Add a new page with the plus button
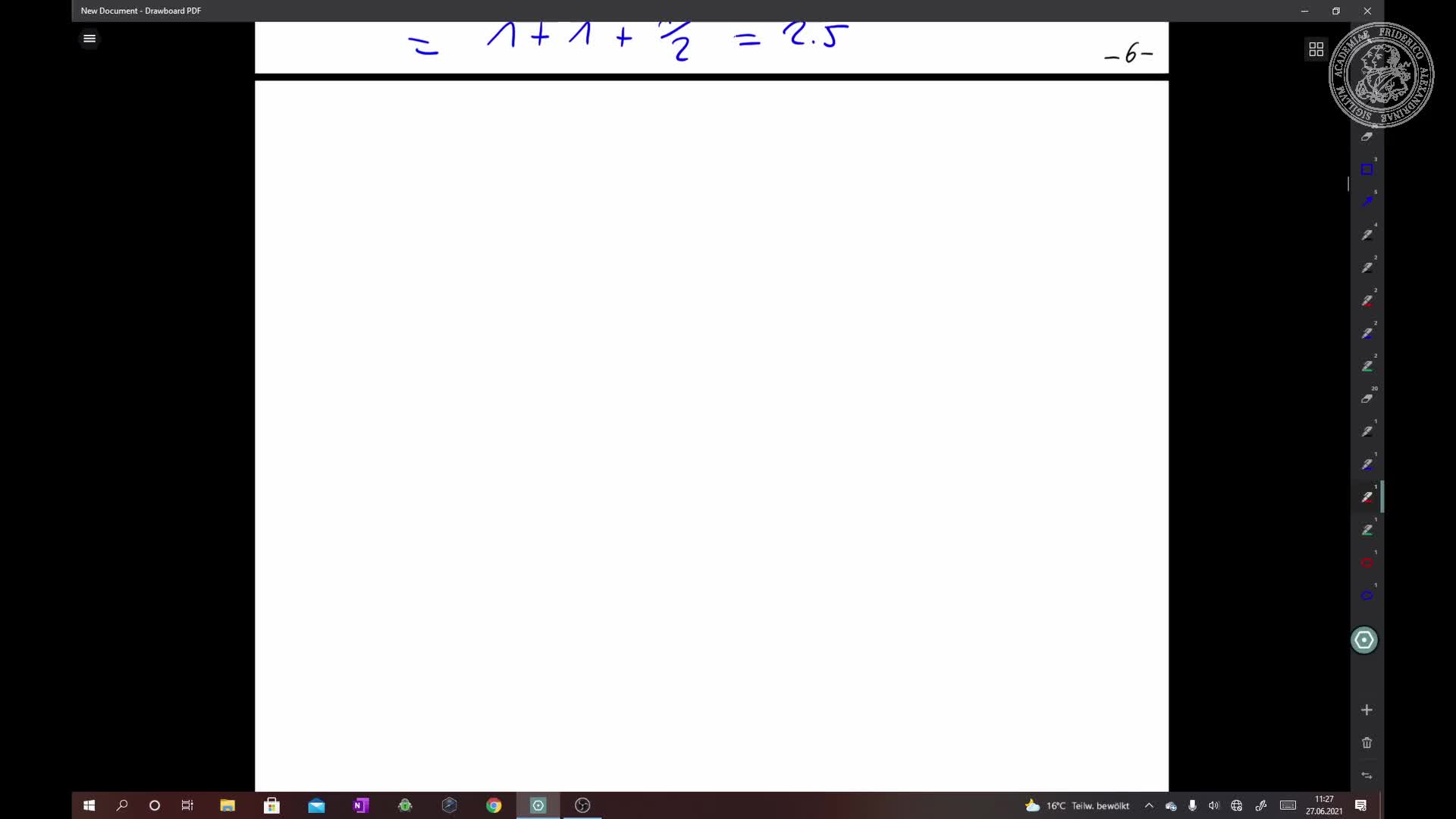The height and width of the screenshot is (819, 1456). click(x=1367, y=711)
